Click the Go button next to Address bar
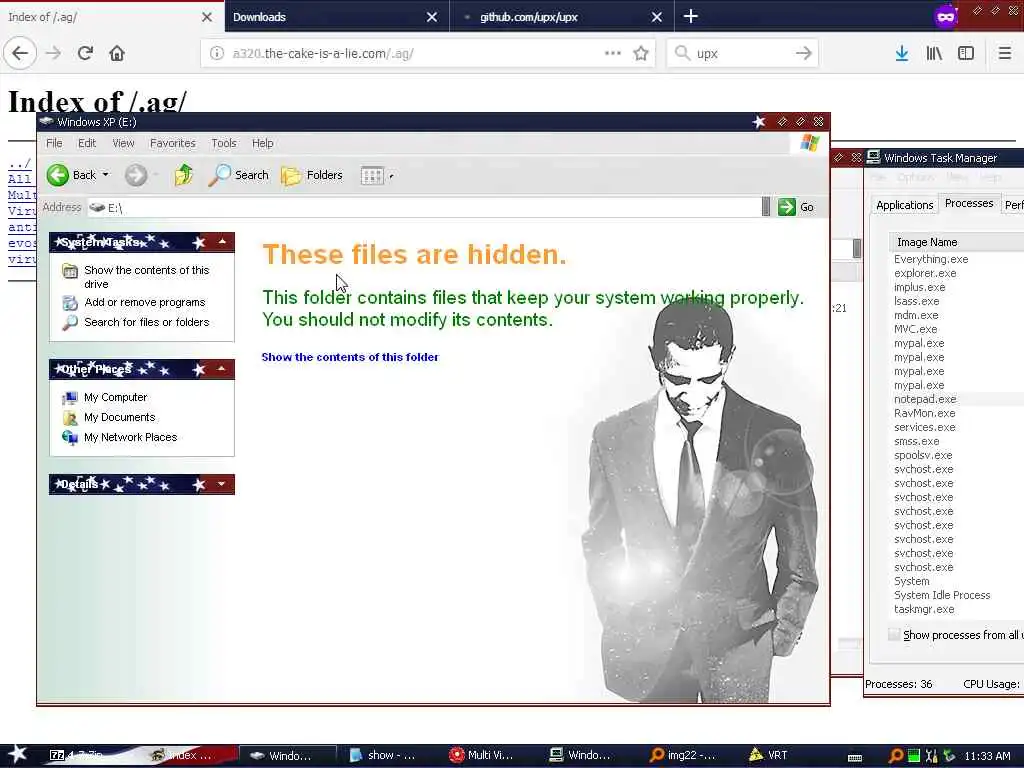The image size is (1024, 768). coord(796,207)
